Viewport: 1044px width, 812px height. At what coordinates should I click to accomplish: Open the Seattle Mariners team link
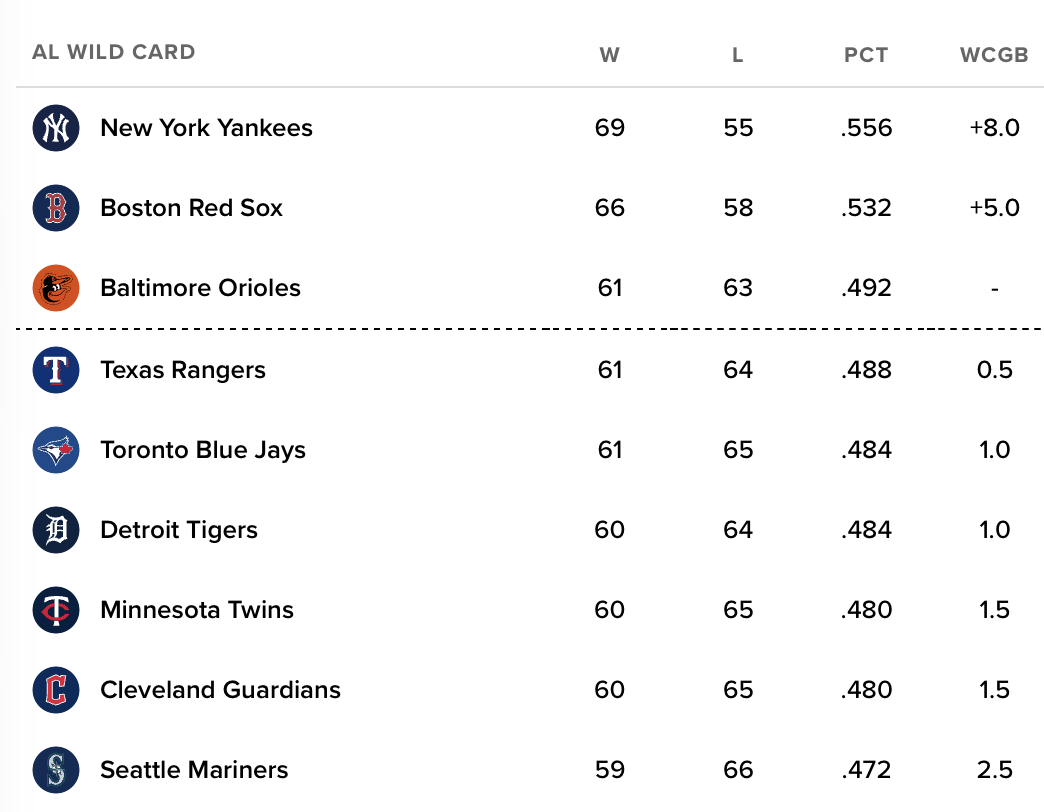pos(194,770)
